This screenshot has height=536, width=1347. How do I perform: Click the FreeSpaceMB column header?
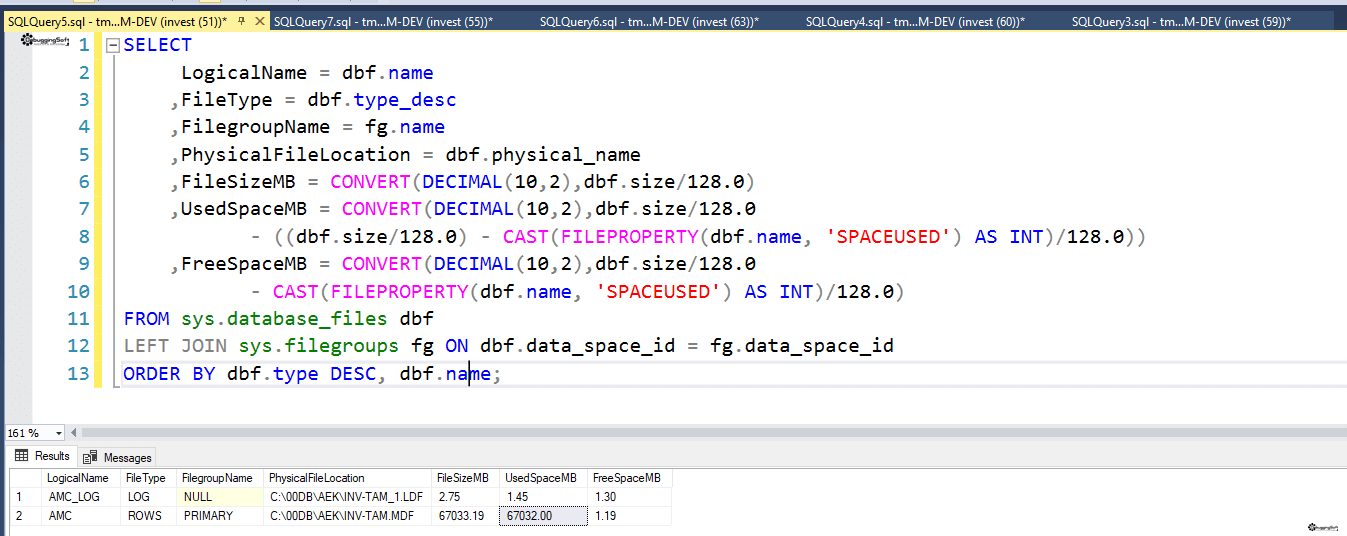(x=630, y=478)
